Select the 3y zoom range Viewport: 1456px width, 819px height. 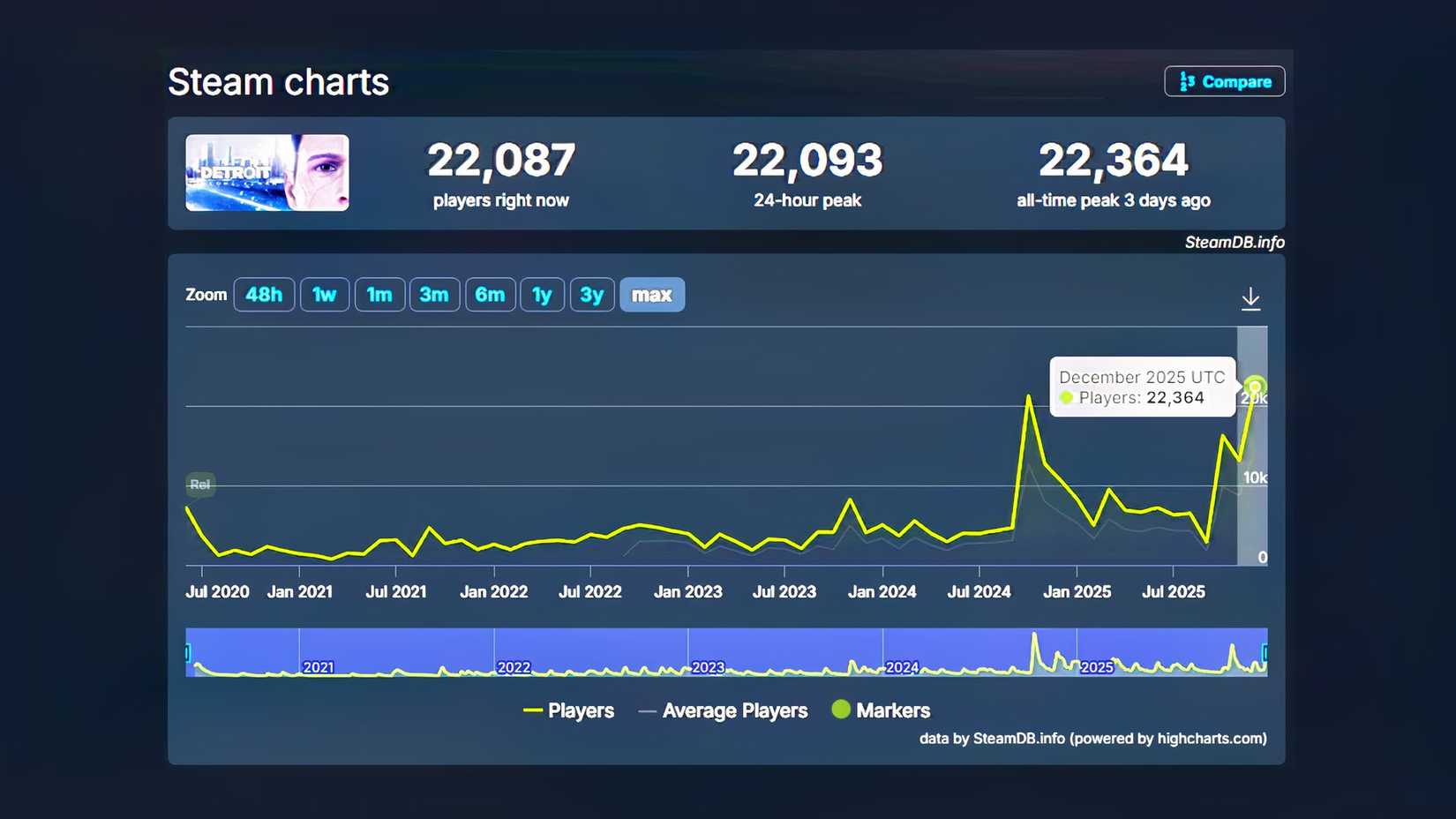[592, 295]
